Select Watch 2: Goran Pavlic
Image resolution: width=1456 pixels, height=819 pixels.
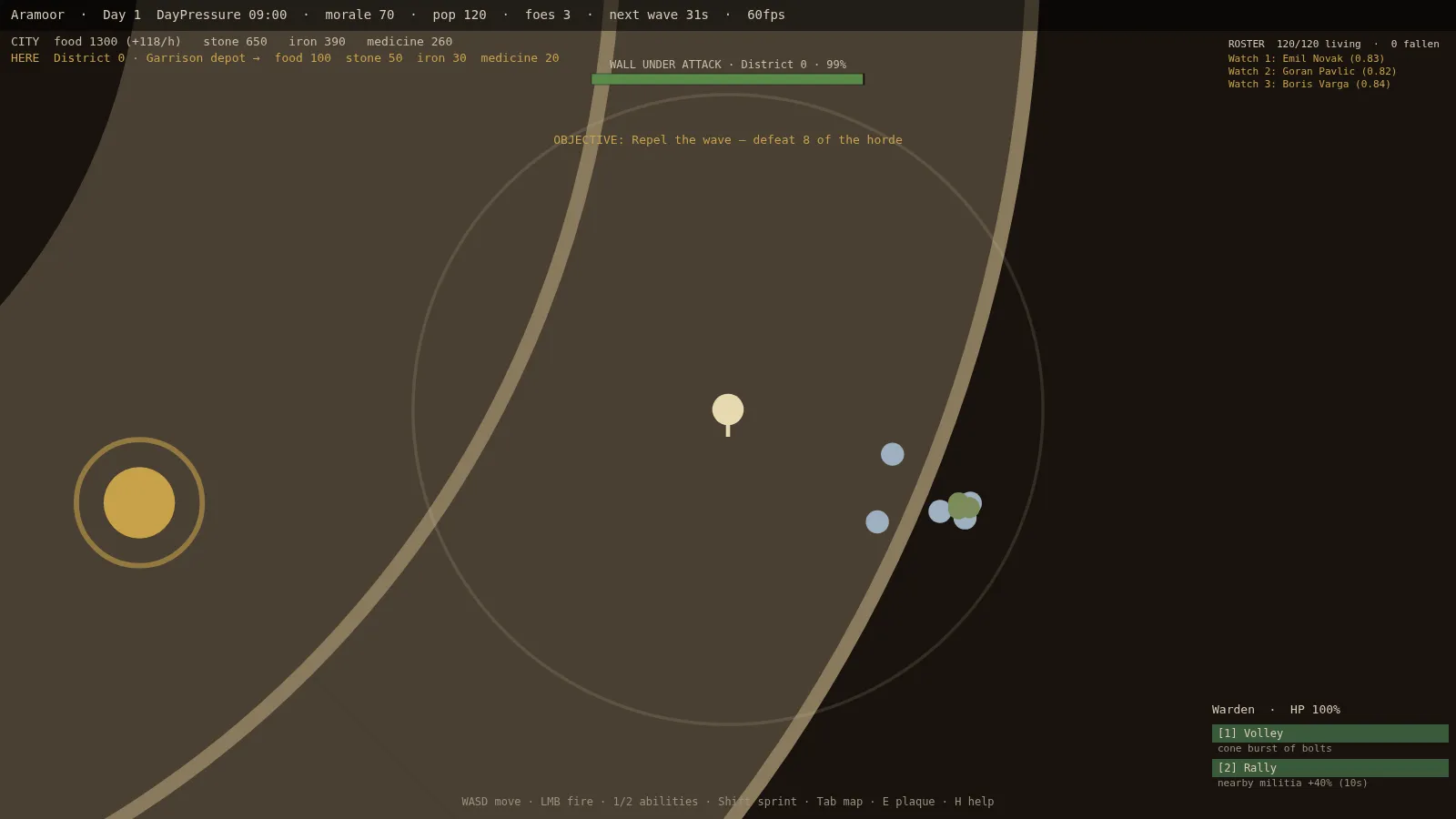[x=1312, y=71]
